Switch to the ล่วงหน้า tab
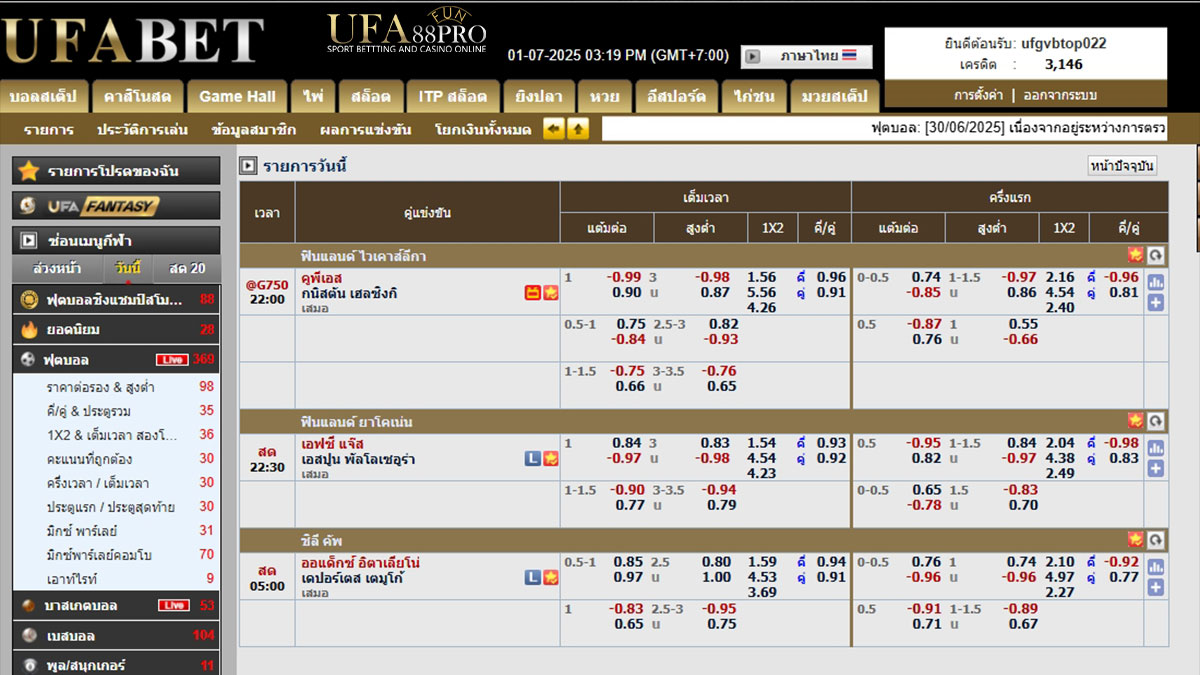 (x=57, y=268)
